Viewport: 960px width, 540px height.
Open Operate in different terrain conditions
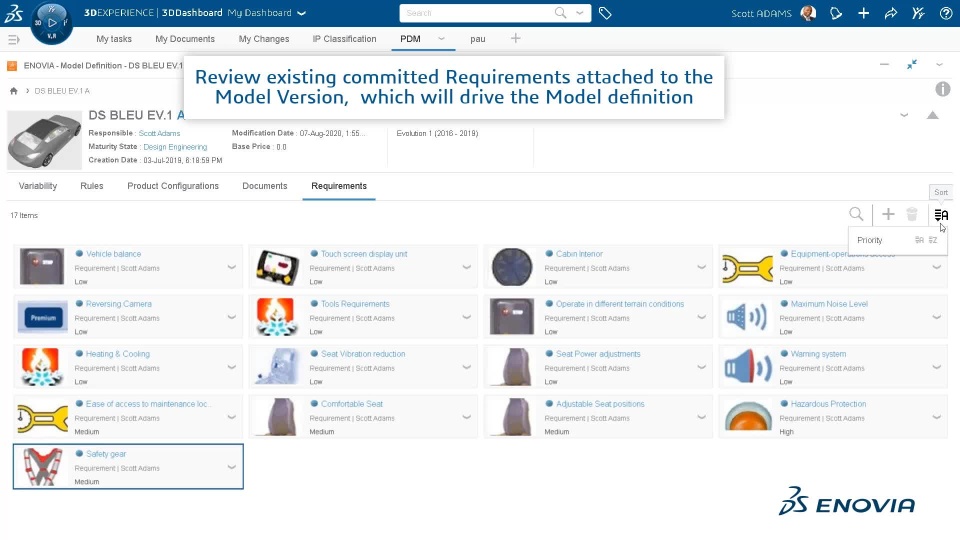click(620, 304)
